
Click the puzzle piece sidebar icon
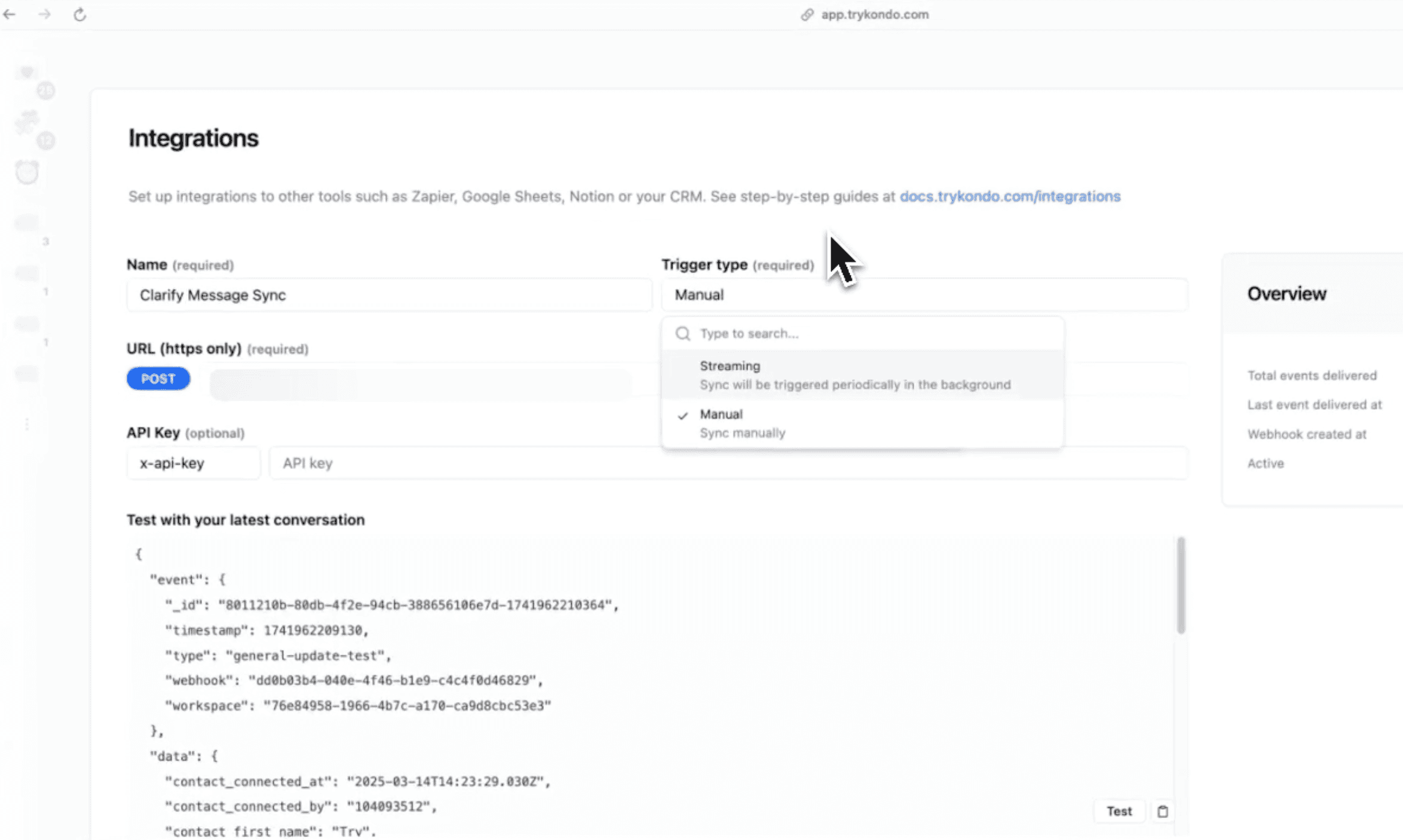tap(27, 122)
